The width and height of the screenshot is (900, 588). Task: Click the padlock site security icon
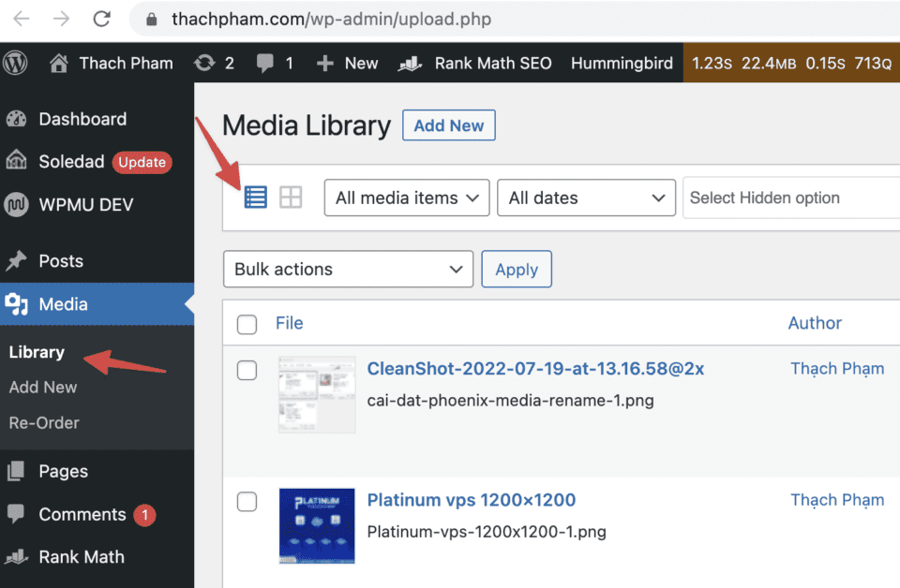(152, 20)
